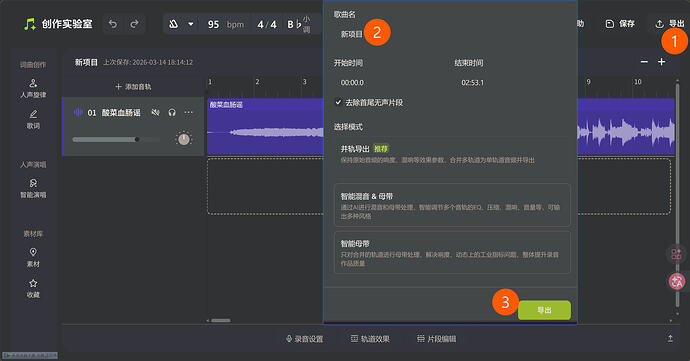The image size is (690, 361).
Task: Select the 酸菜血肠谣 audio clip on timeline
Action: click(265, 127)
